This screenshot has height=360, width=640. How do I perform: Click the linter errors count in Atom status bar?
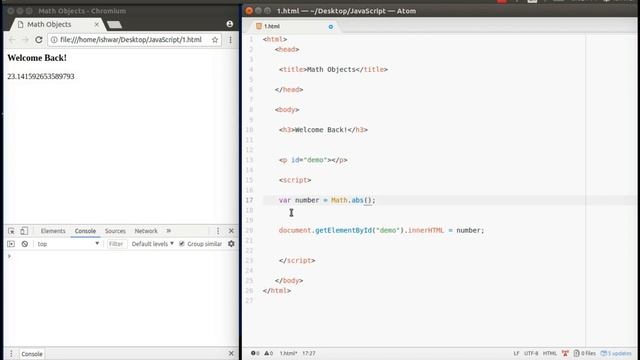pos(255,353)
